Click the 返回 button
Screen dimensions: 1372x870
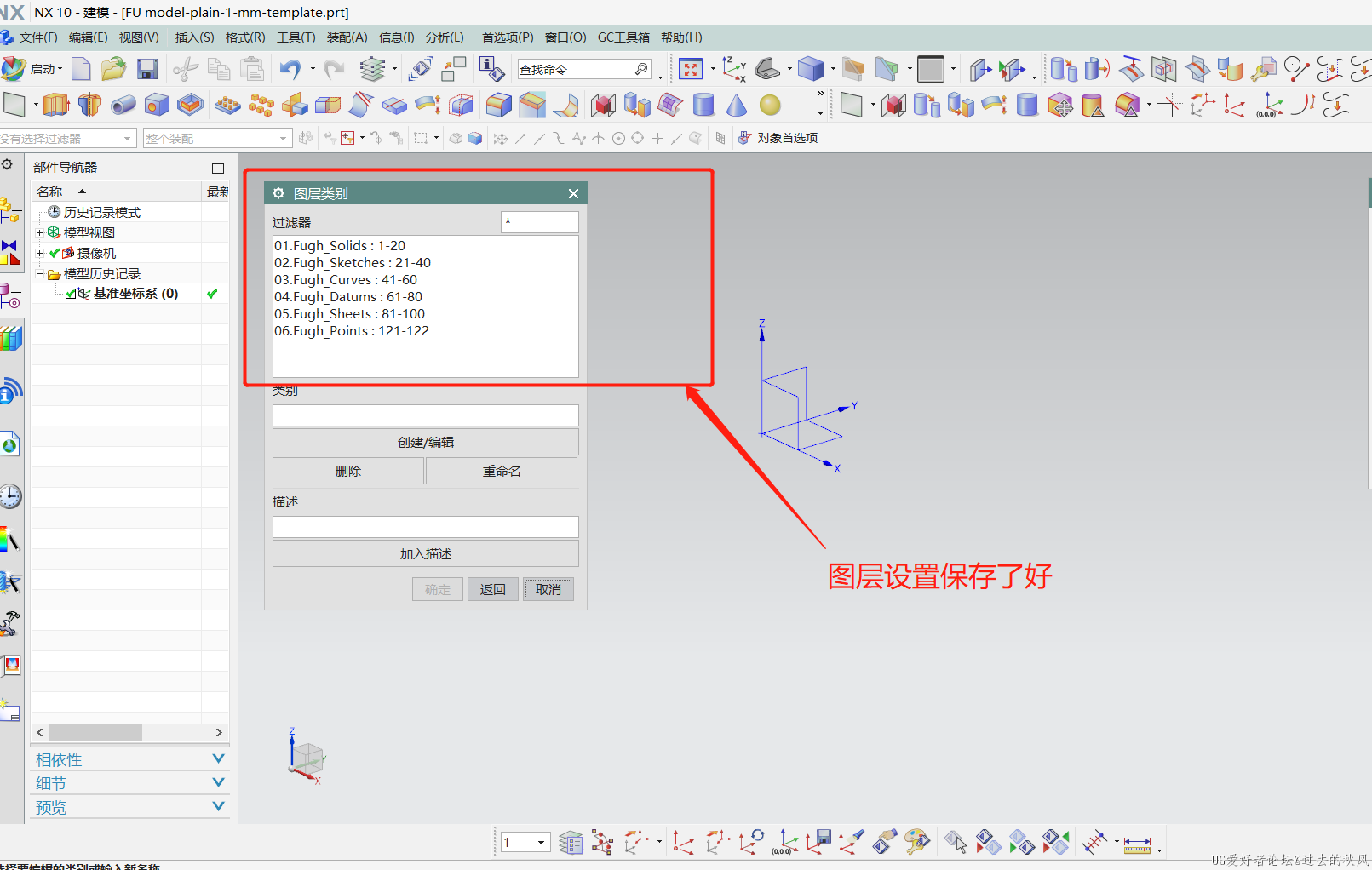493,589
